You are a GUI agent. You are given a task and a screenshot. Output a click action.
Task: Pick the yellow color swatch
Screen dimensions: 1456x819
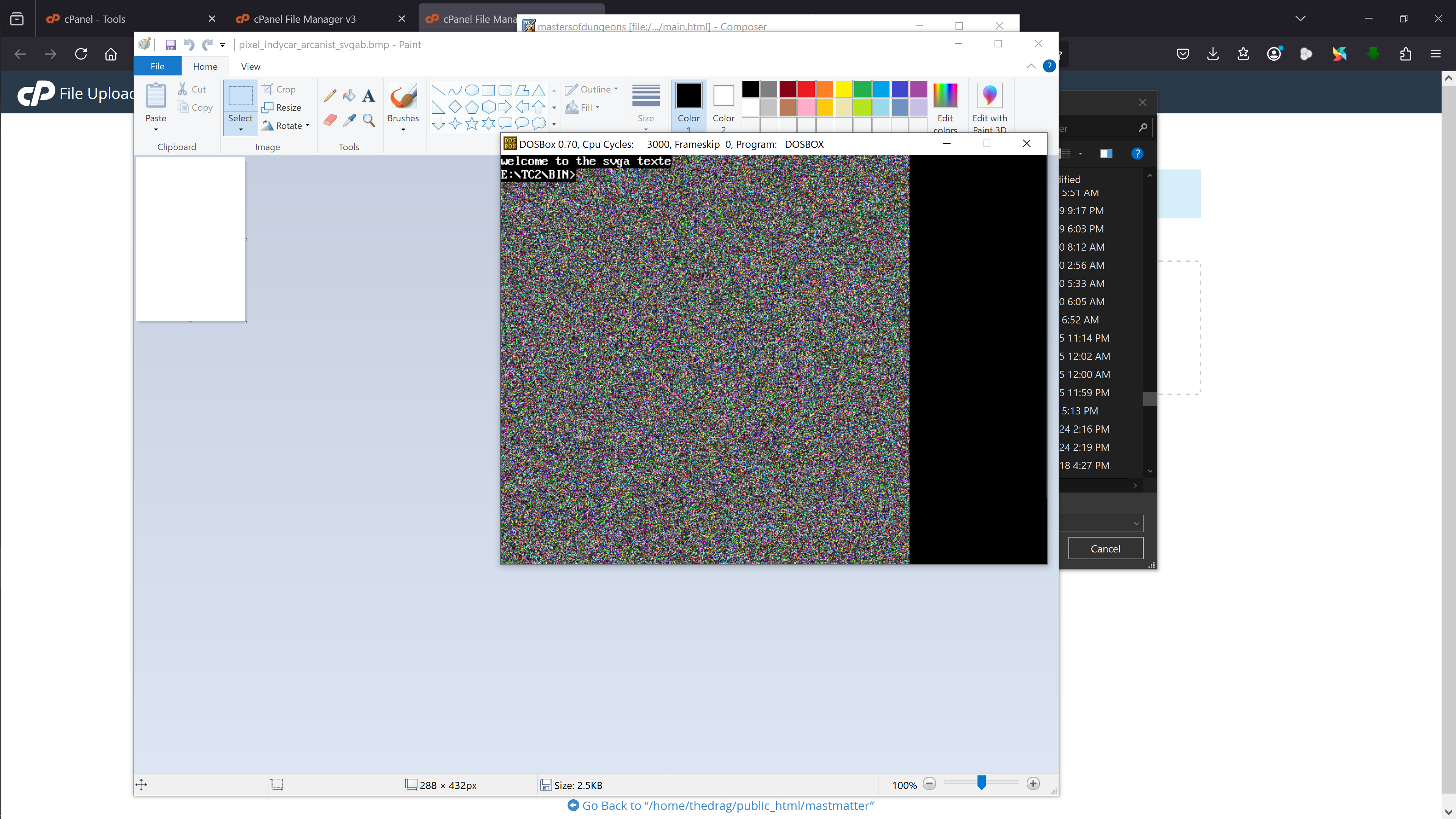click(843, 89)
